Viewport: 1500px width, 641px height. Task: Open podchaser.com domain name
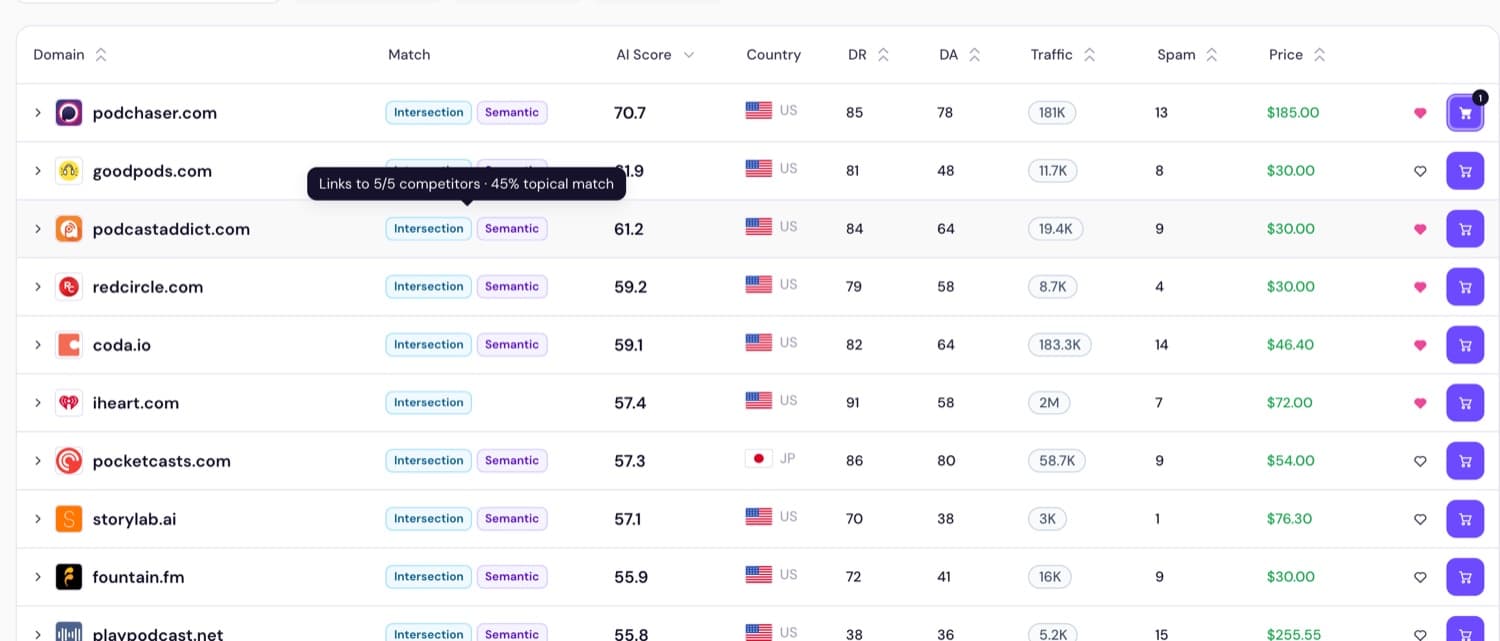(x=155, y=113)
